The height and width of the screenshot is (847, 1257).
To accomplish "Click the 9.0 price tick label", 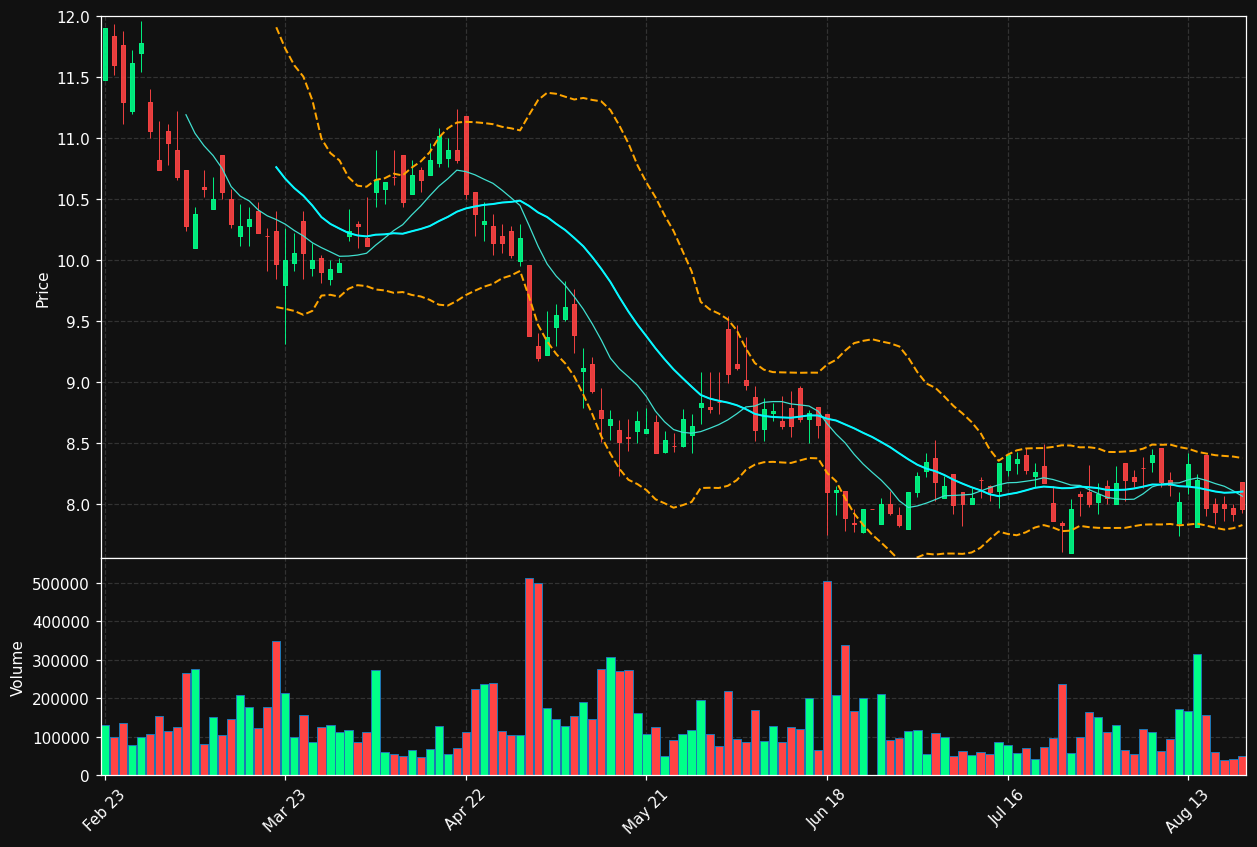I will pyautogui.click(x=77, y=383).
